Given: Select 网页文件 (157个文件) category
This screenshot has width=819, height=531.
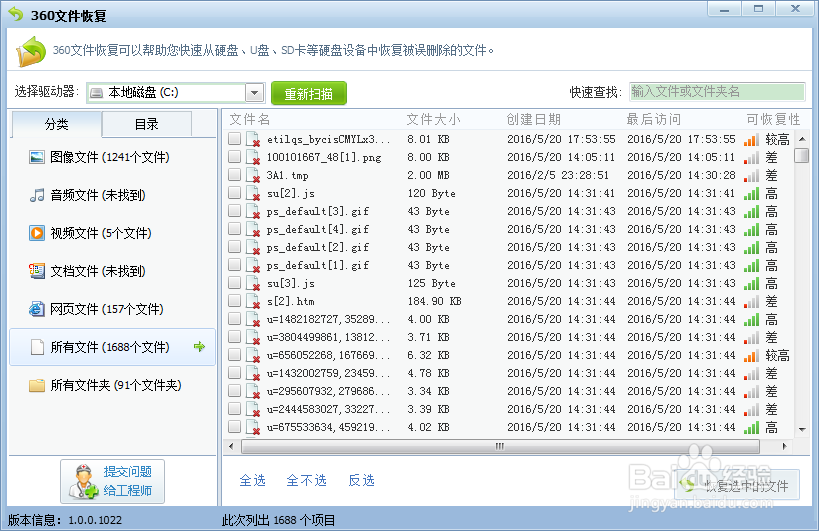Looking at the screenshot, I should (x=112, y=309).
